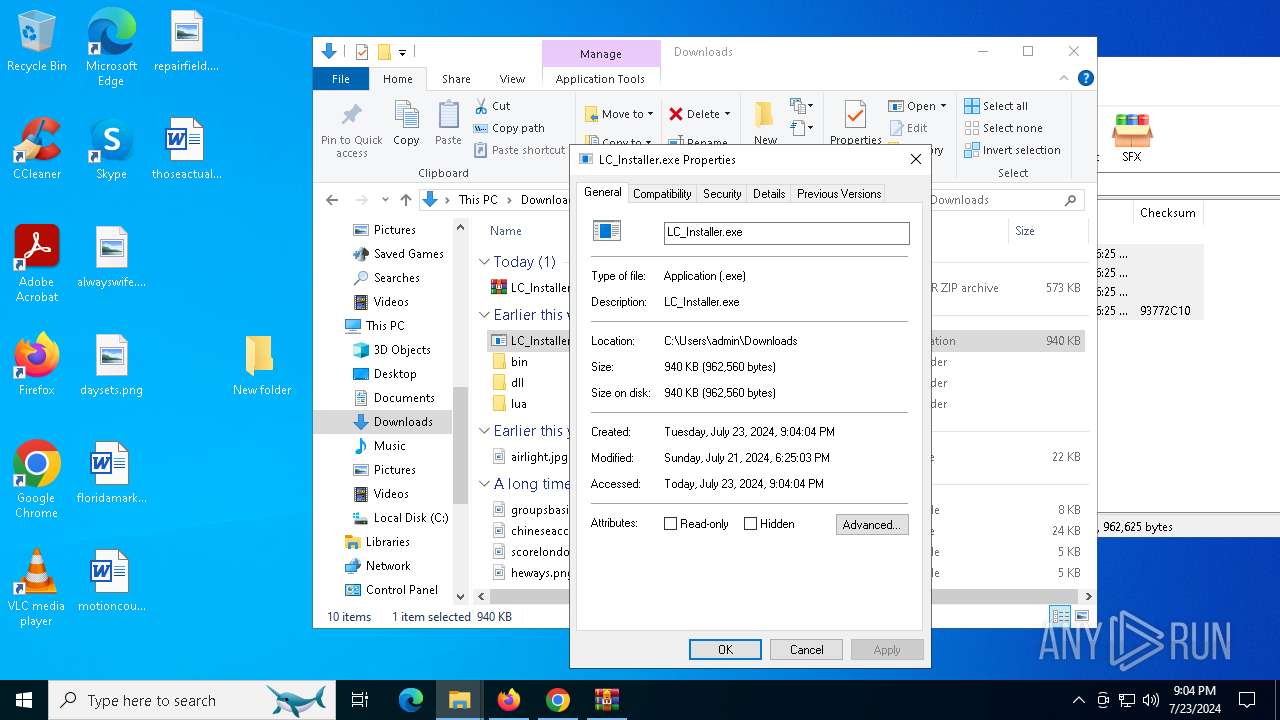The height and width of the screenshot is (720, 1280).
Task: Select the lua folder in list
Action: click(x=518, y=404)
